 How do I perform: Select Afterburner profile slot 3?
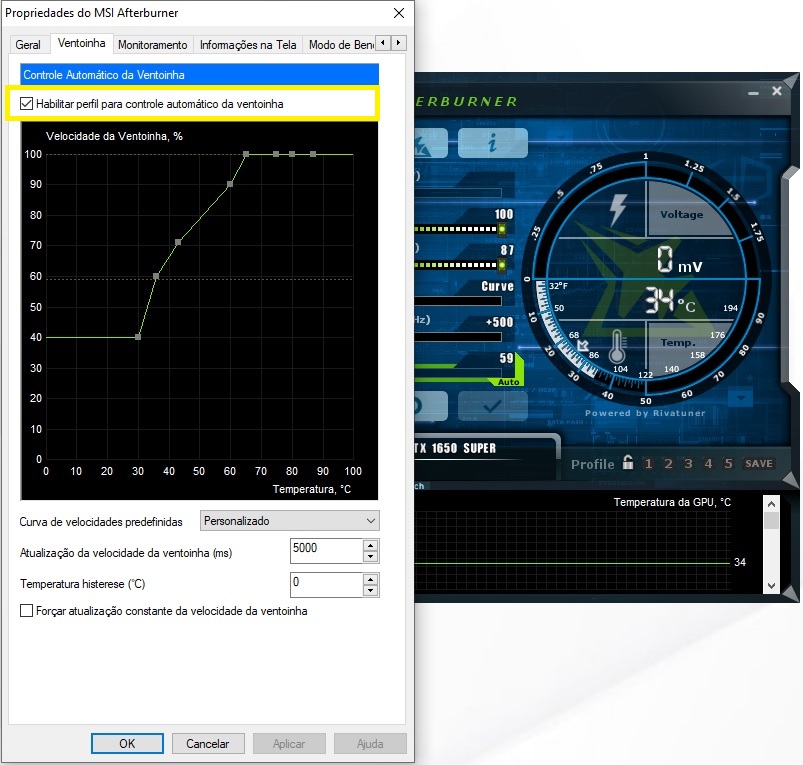click(688, 463)
